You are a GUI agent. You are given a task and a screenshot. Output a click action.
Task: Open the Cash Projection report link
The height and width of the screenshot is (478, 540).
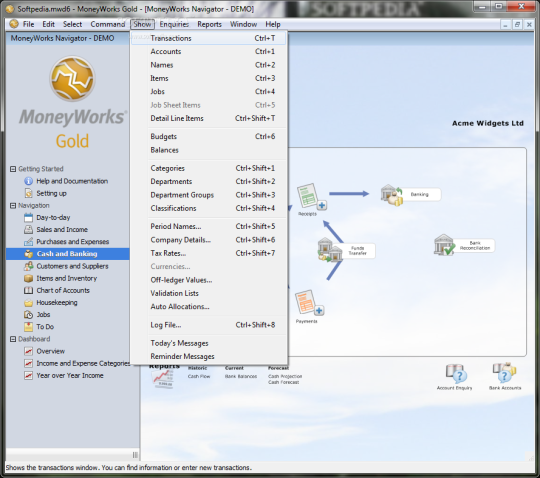point(285,376)
